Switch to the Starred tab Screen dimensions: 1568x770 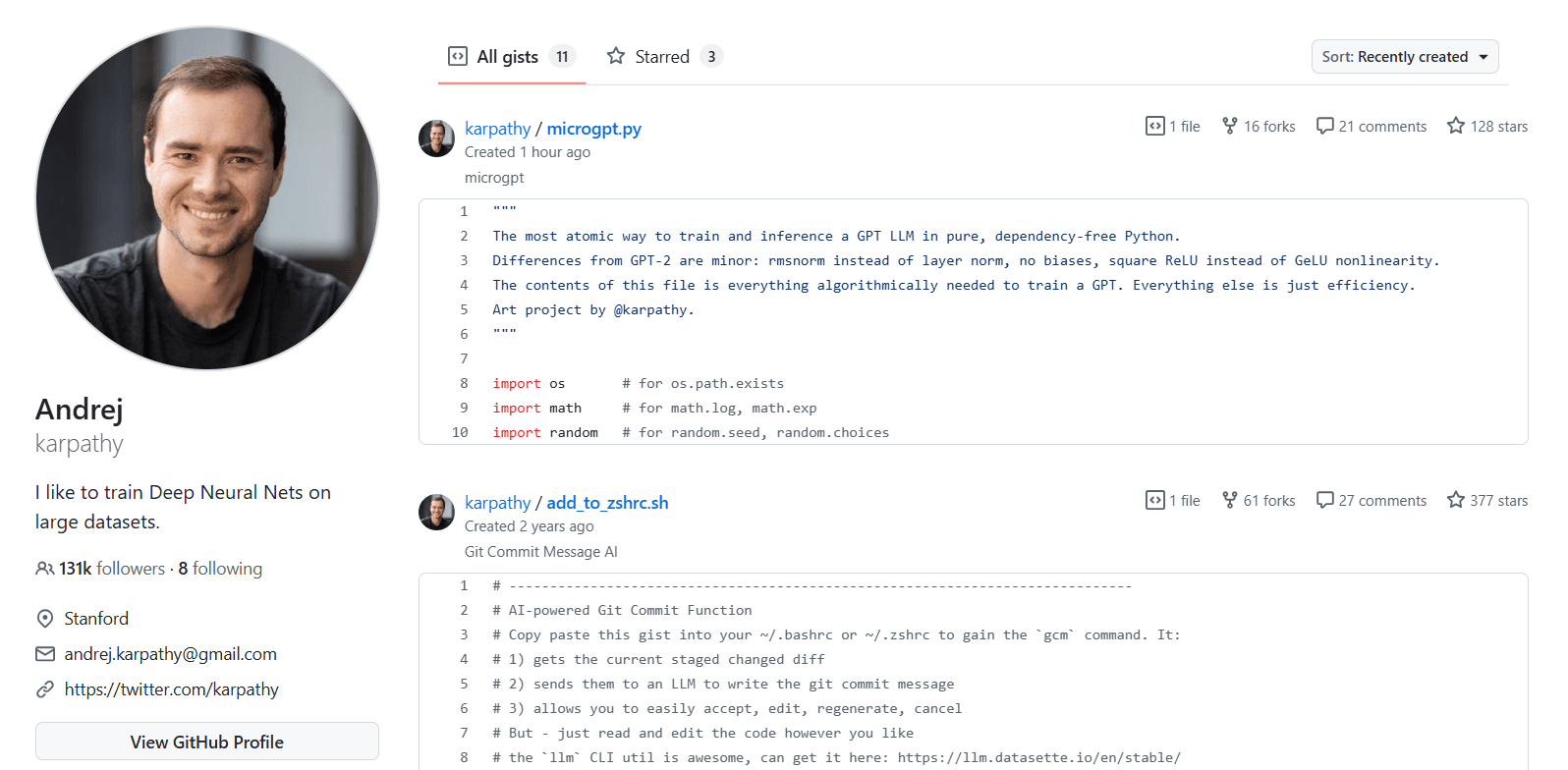pos(663,56)
